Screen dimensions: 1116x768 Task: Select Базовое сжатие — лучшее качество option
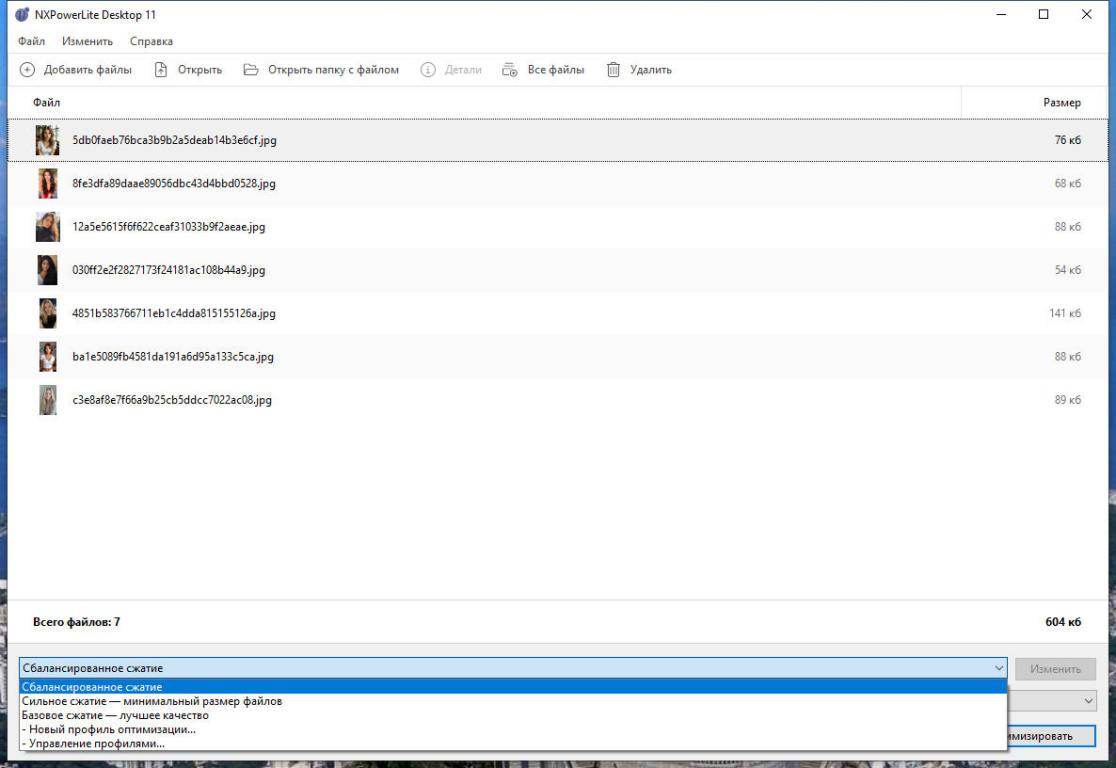[x=115, y=715]
